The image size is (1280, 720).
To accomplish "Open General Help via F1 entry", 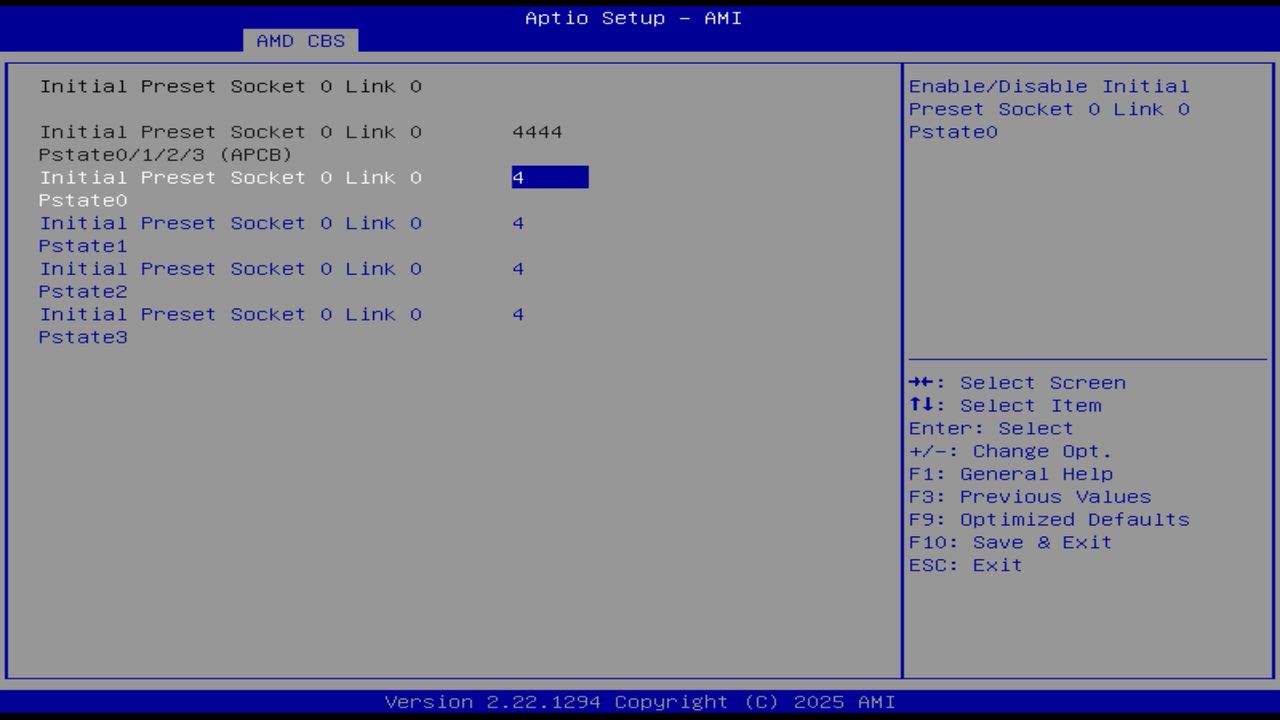I will (1010, 473).
